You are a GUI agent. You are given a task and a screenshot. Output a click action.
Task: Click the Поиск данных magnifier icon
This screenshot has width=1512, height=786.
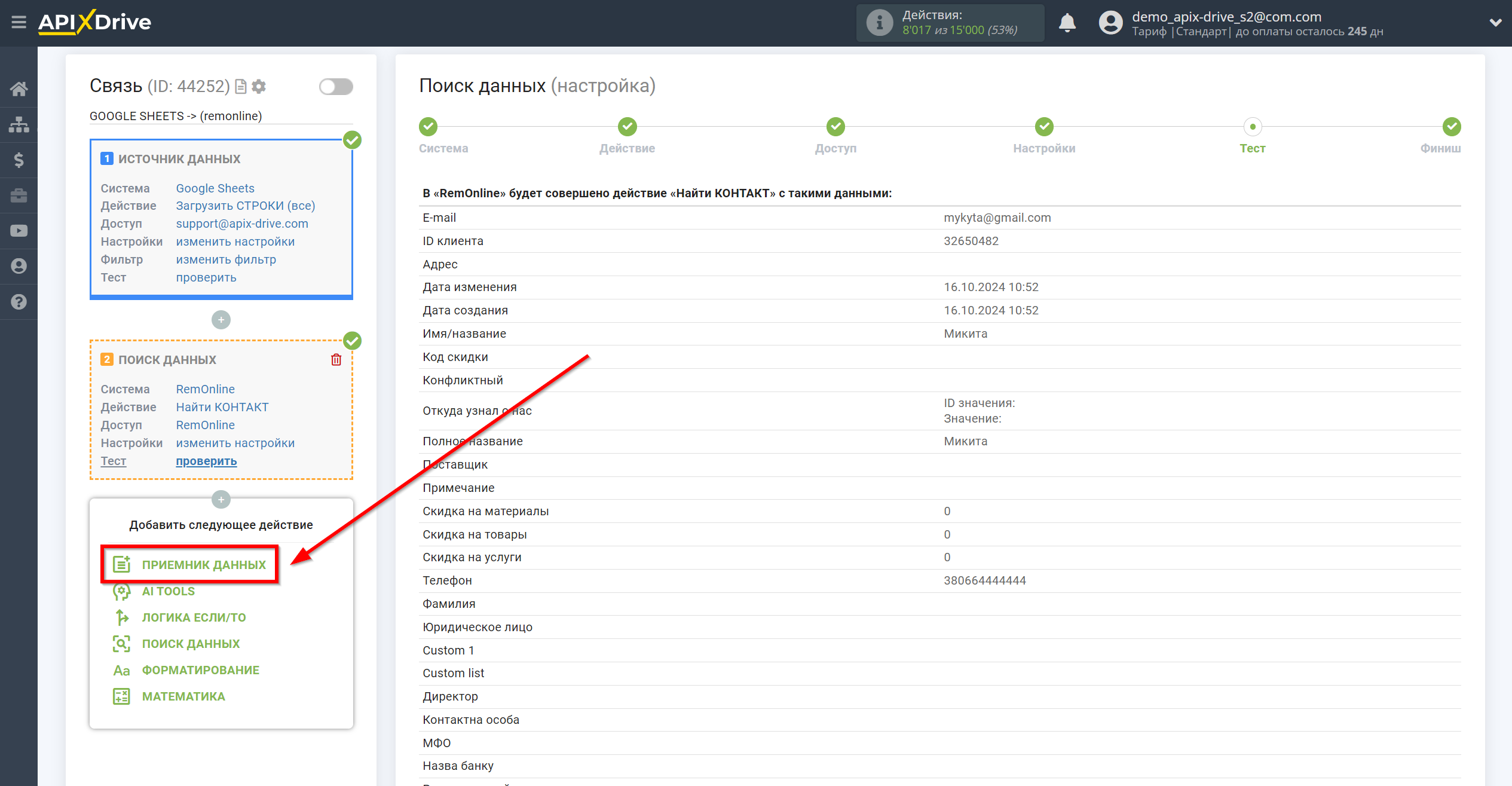[122, 644]
